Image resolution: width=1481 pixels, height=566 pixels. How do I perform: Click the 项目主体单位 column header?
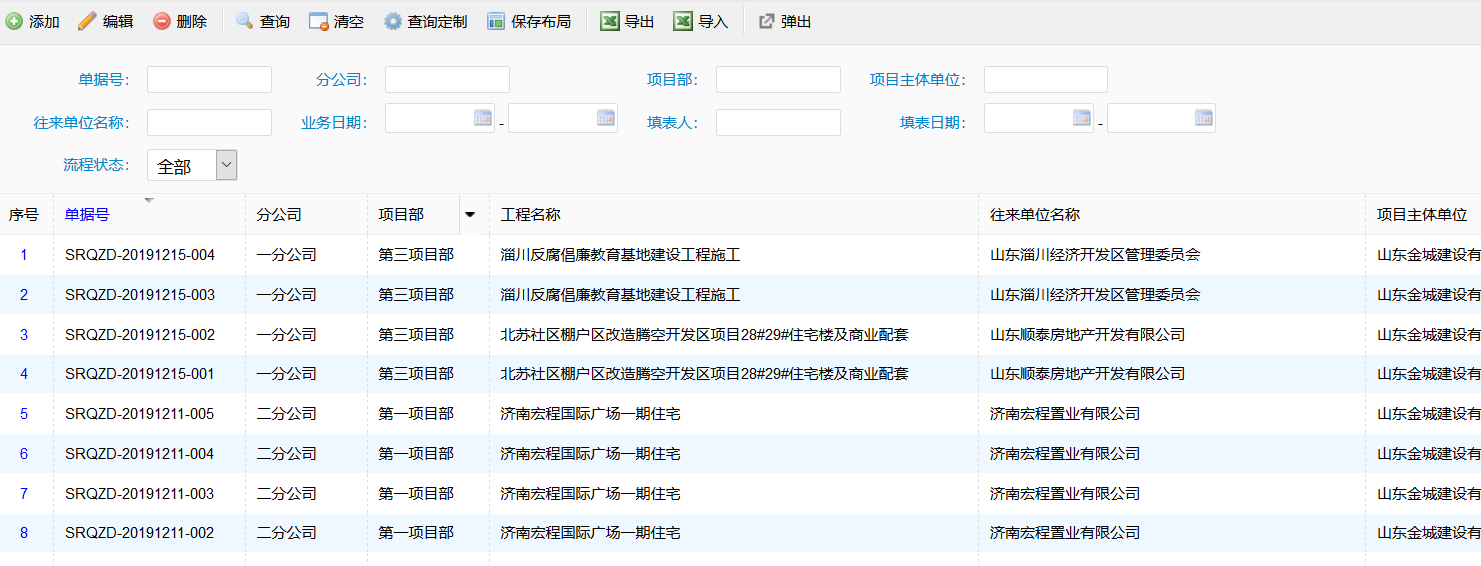pos(1422,214)
